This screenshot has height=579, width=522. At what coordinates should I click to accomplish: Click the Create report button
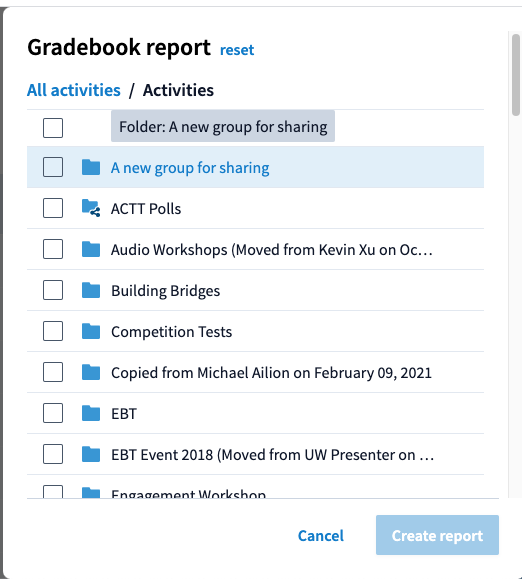point(437,535)
